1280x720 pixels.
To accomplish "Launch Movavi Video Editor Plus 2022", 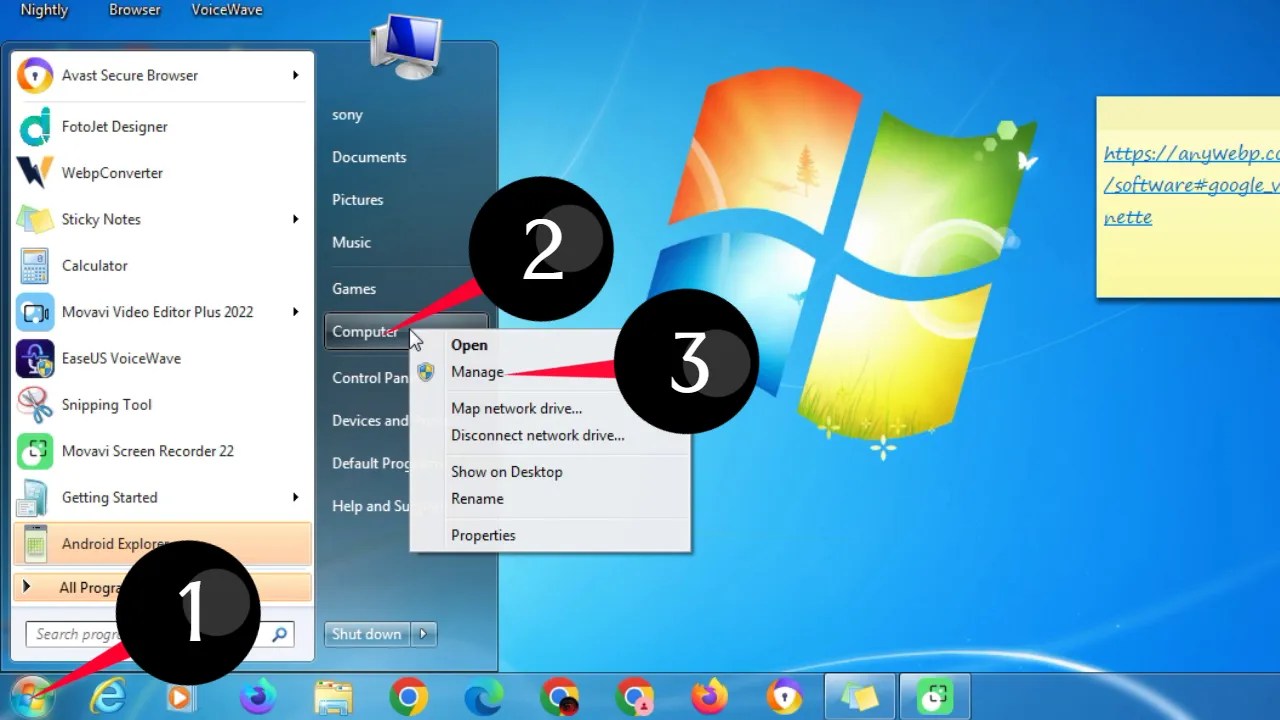I will click(x=160, y=312).
